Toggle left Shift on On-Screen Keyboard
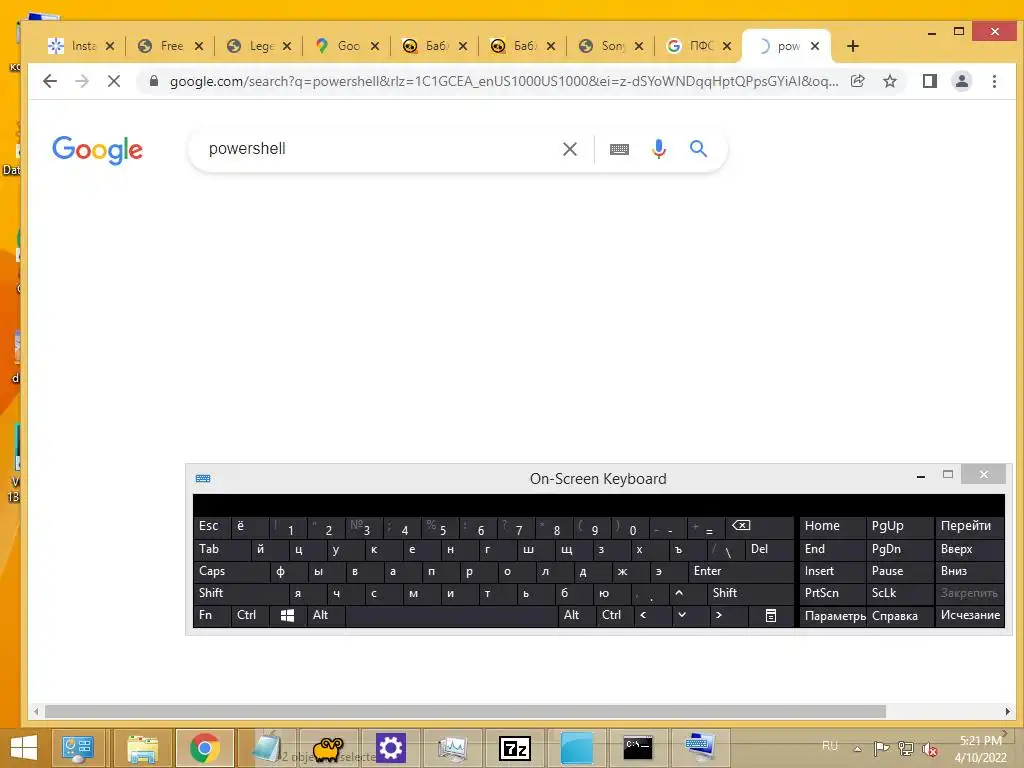The image size is (1024, 768). [x=241, y=593]
